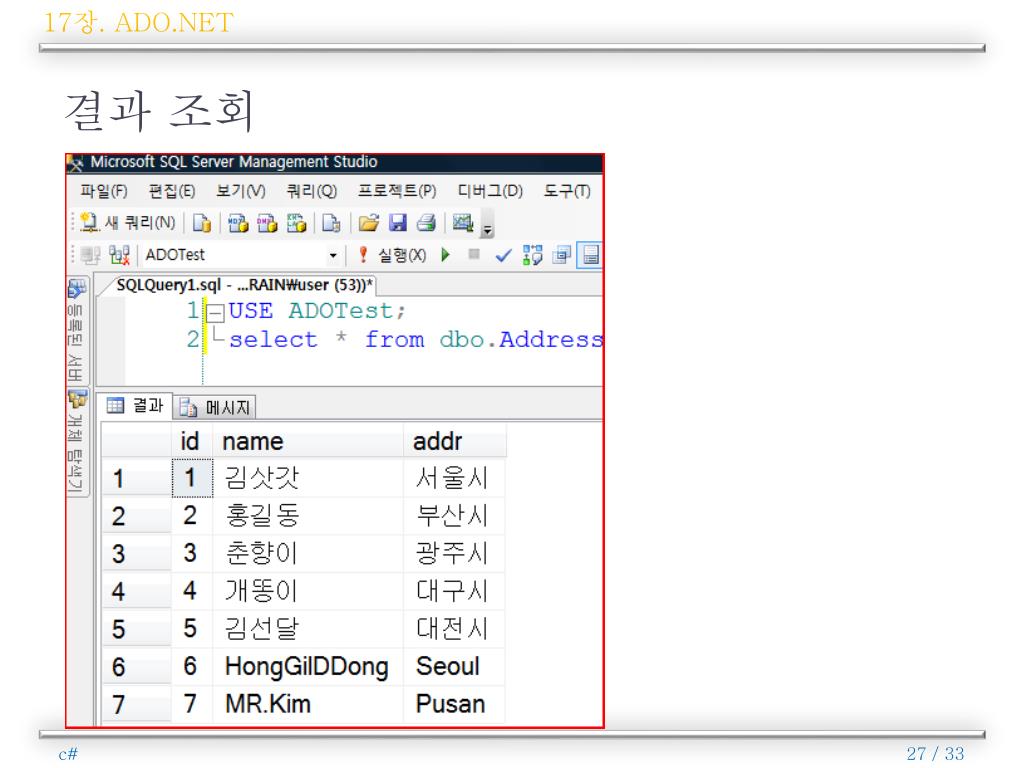The width and height of the screenshot is (1024, 768).
Task: Click the select-all corner cell of results grid
Action: click(136, 442)
